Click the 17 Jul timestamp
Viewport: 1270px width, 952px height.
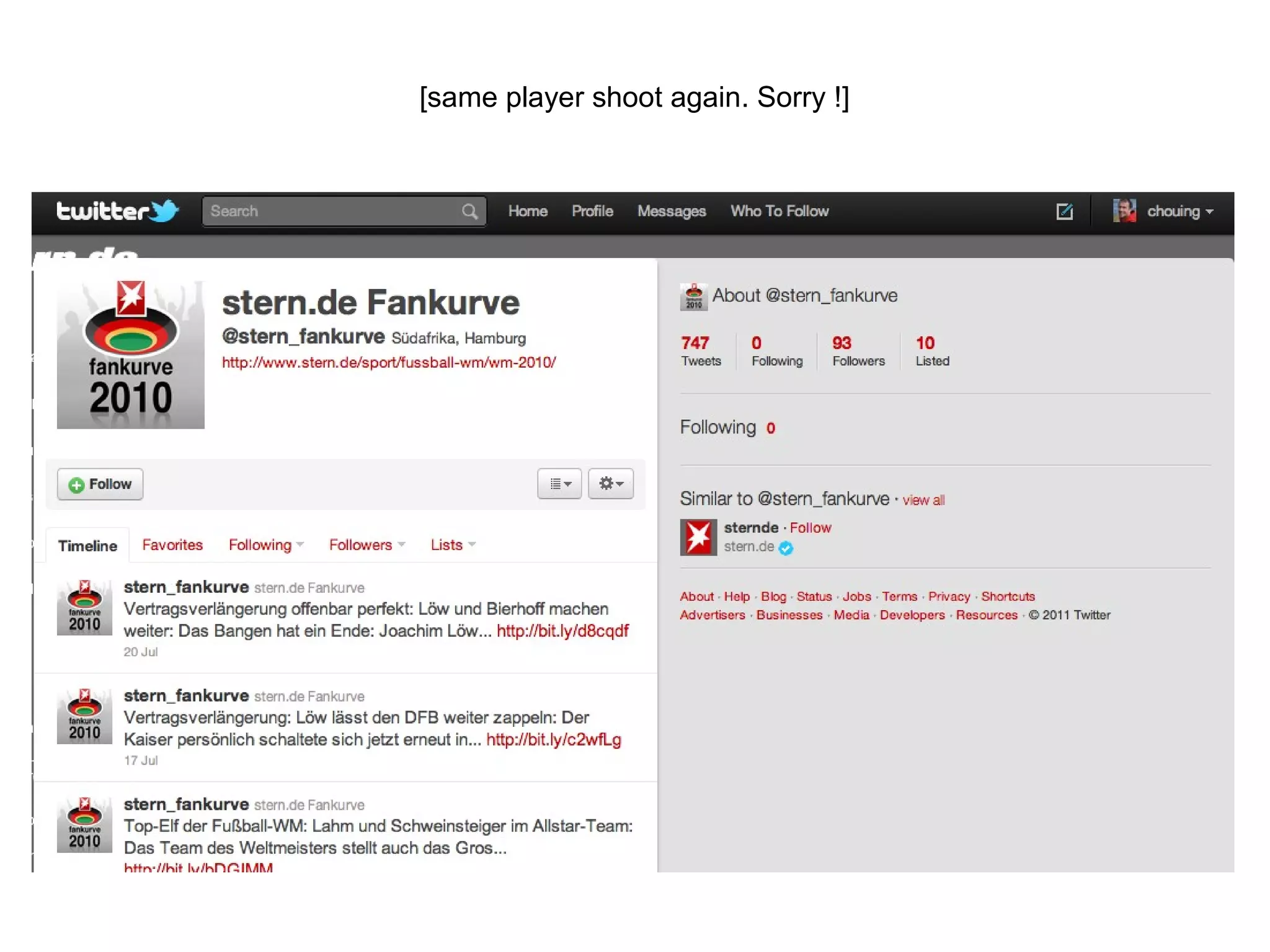point(141,760)
